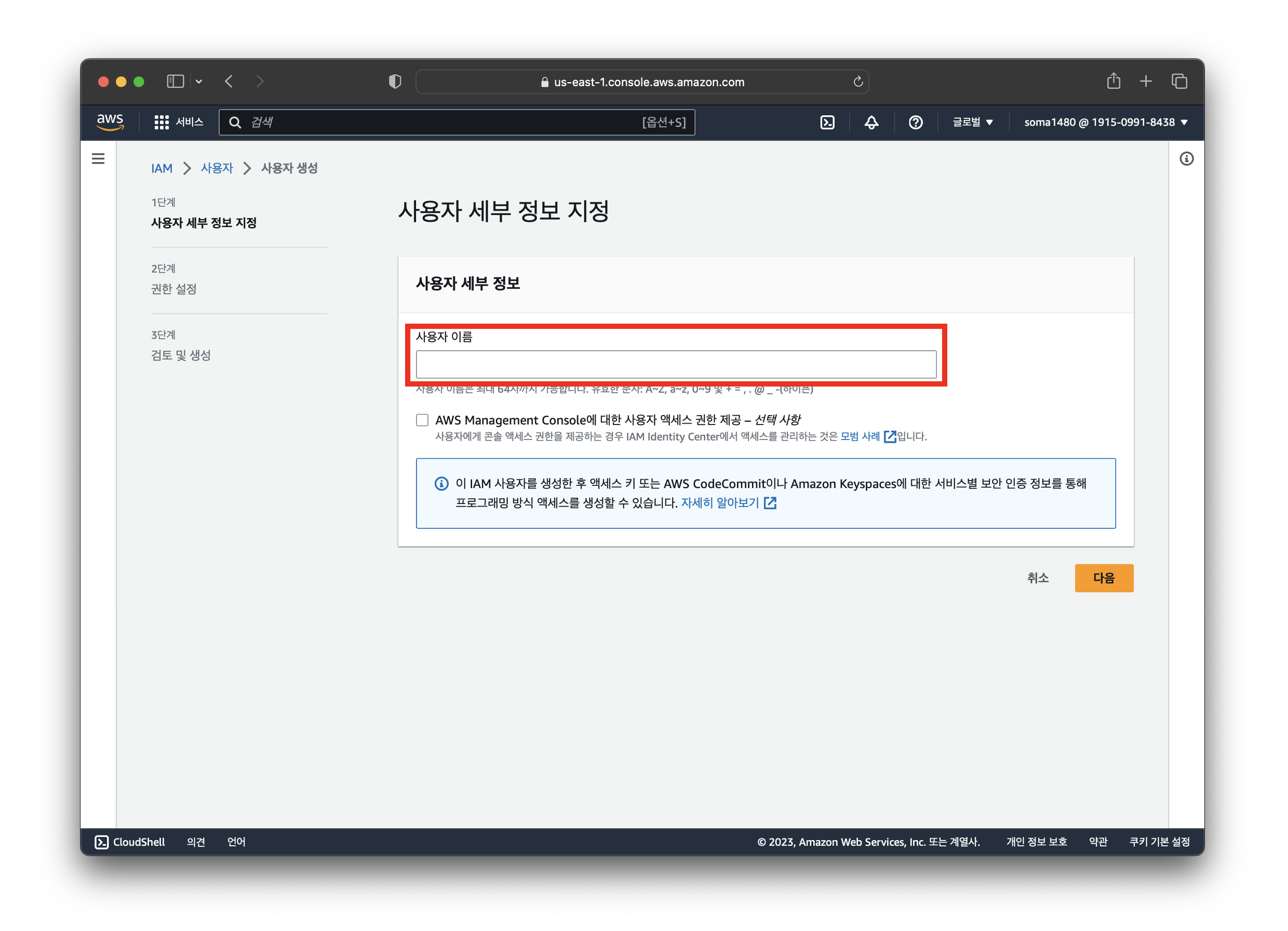
Task: Click the notifications bell icon
Action: point(871,122)
